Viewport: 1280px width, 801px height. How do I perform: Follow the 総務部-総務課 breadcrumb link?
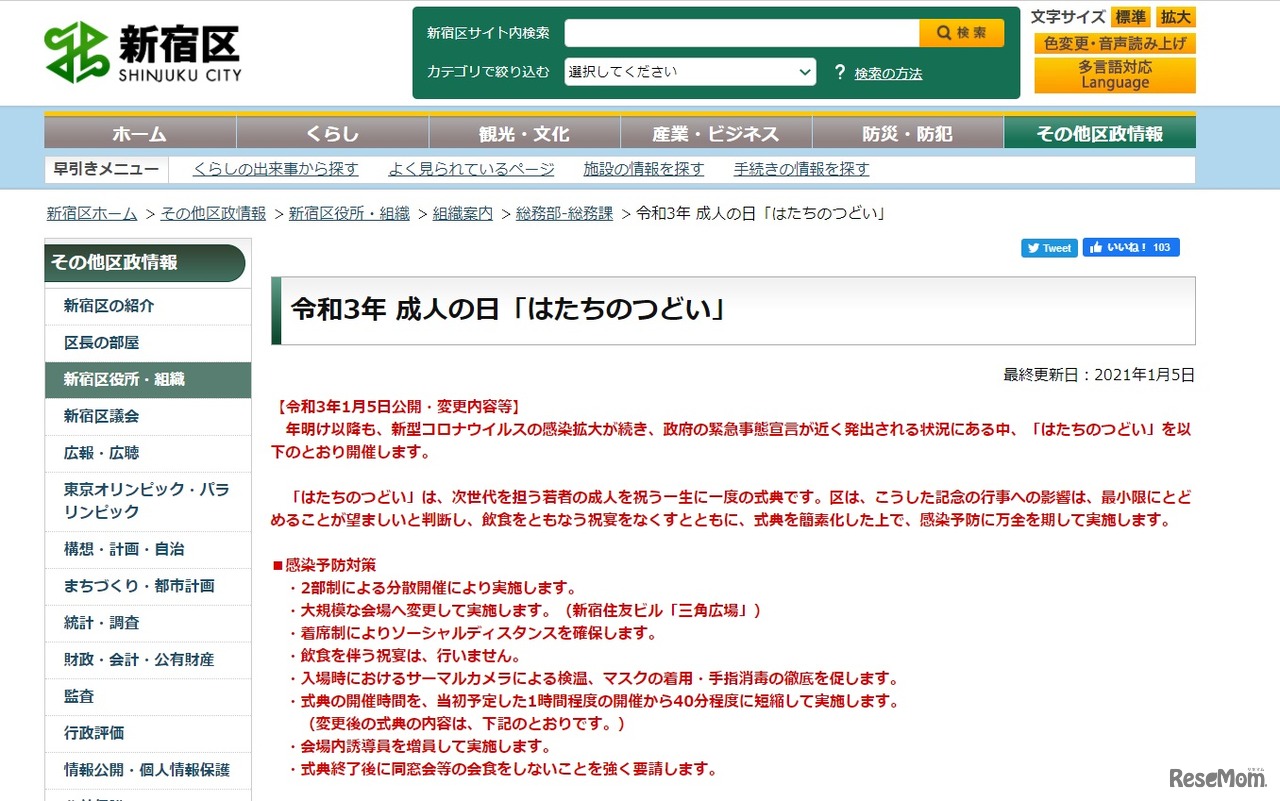pos(564,213)
